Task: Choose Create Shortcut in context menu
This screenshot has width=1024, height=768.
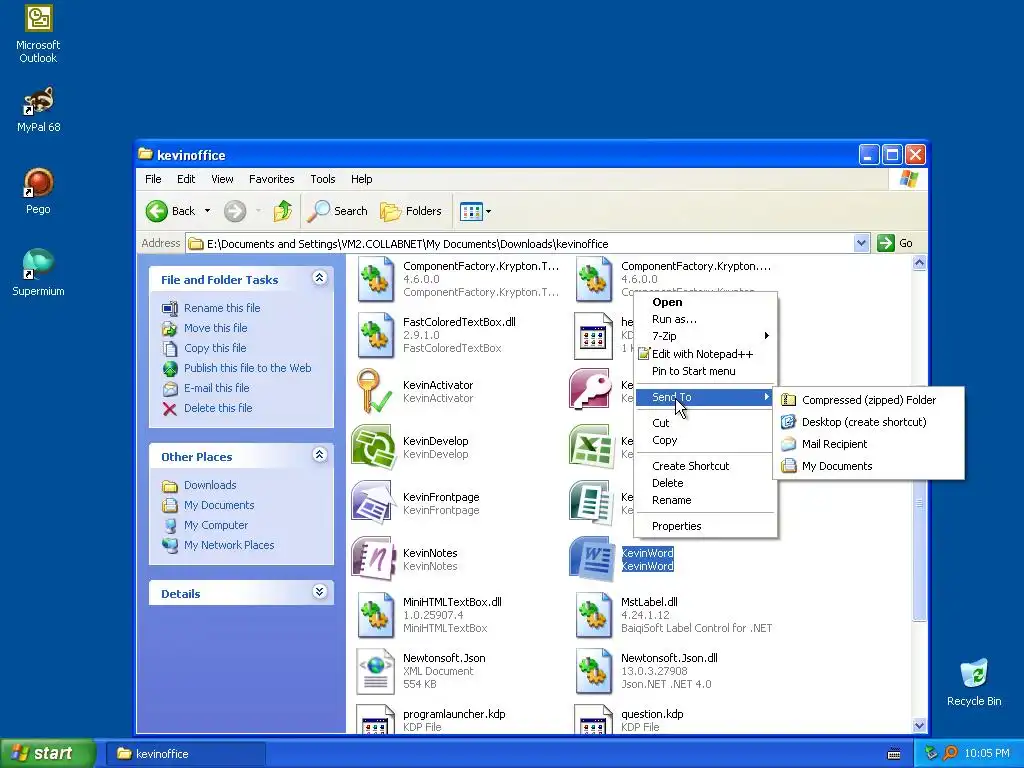Action: click(706, 466)
